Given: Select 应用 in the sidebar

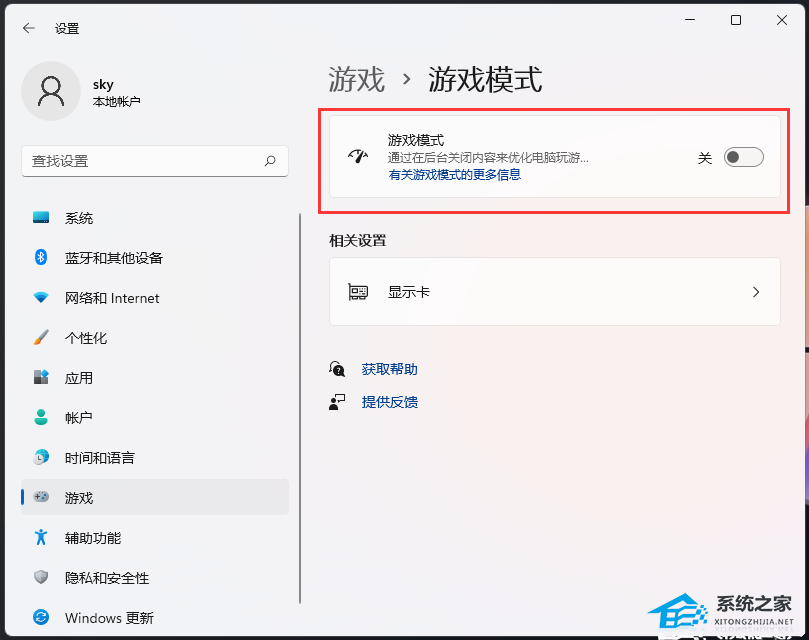Looking at the screenshot, I should pyautogui.click(x=155, y=378).
